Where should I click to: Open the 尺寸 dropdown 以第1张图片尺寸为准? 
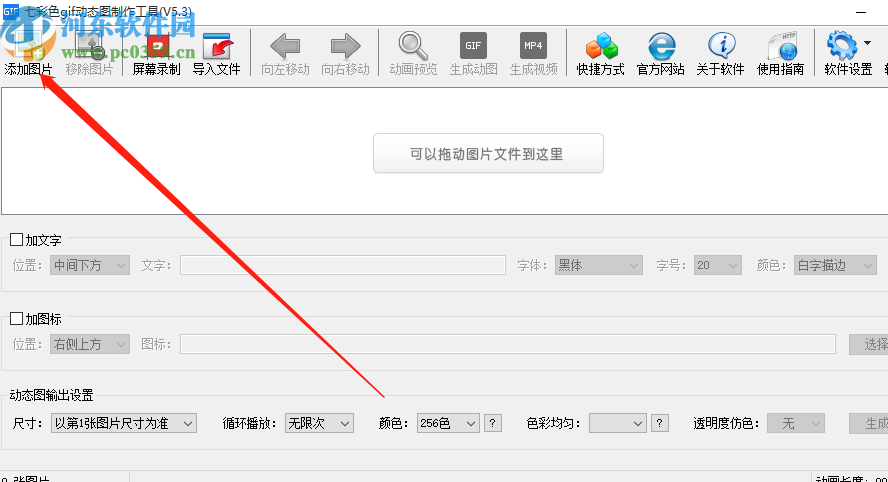click(x=123, y=423)
